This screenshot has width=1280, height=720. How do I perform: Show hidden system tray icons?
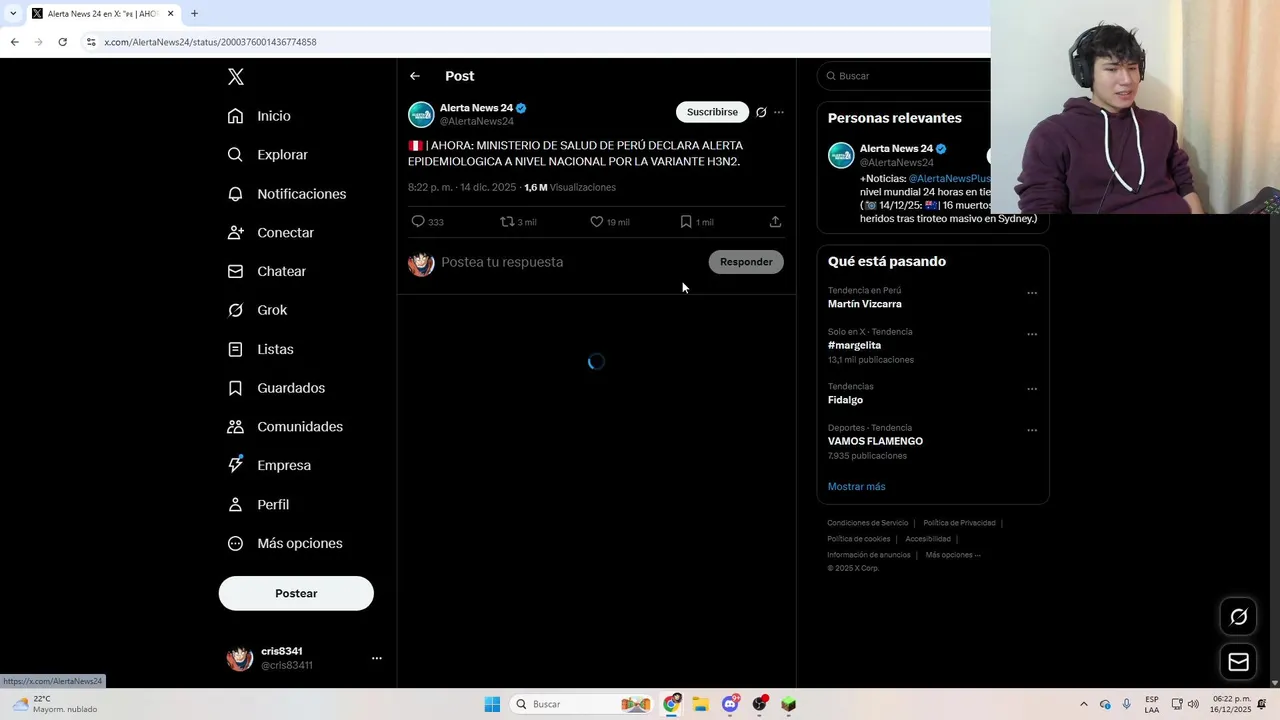(1083, 705)
